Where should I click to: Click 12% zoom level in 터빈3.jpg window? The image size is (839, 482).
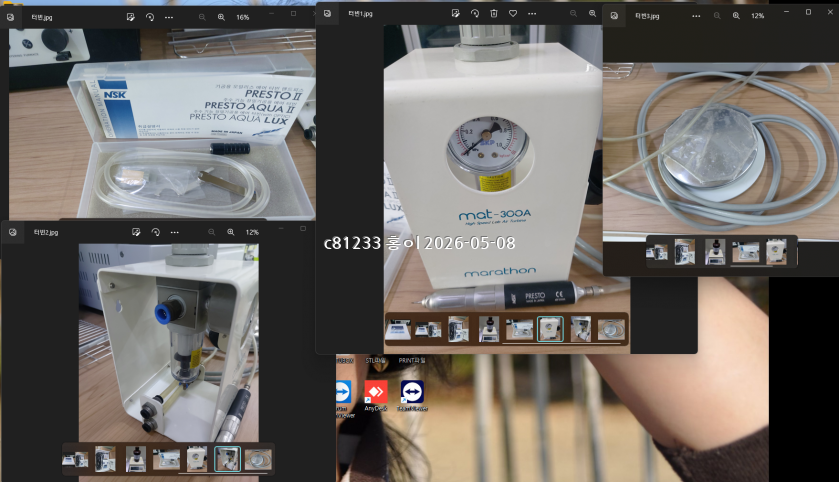click(758, 16)
